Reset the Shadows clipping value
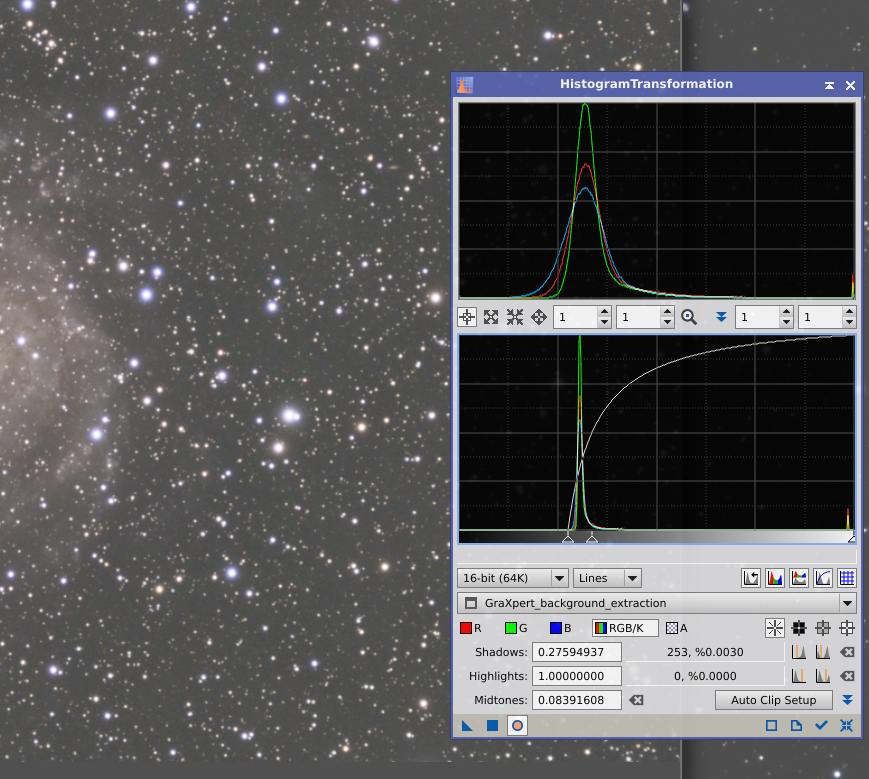 [847, 652]
